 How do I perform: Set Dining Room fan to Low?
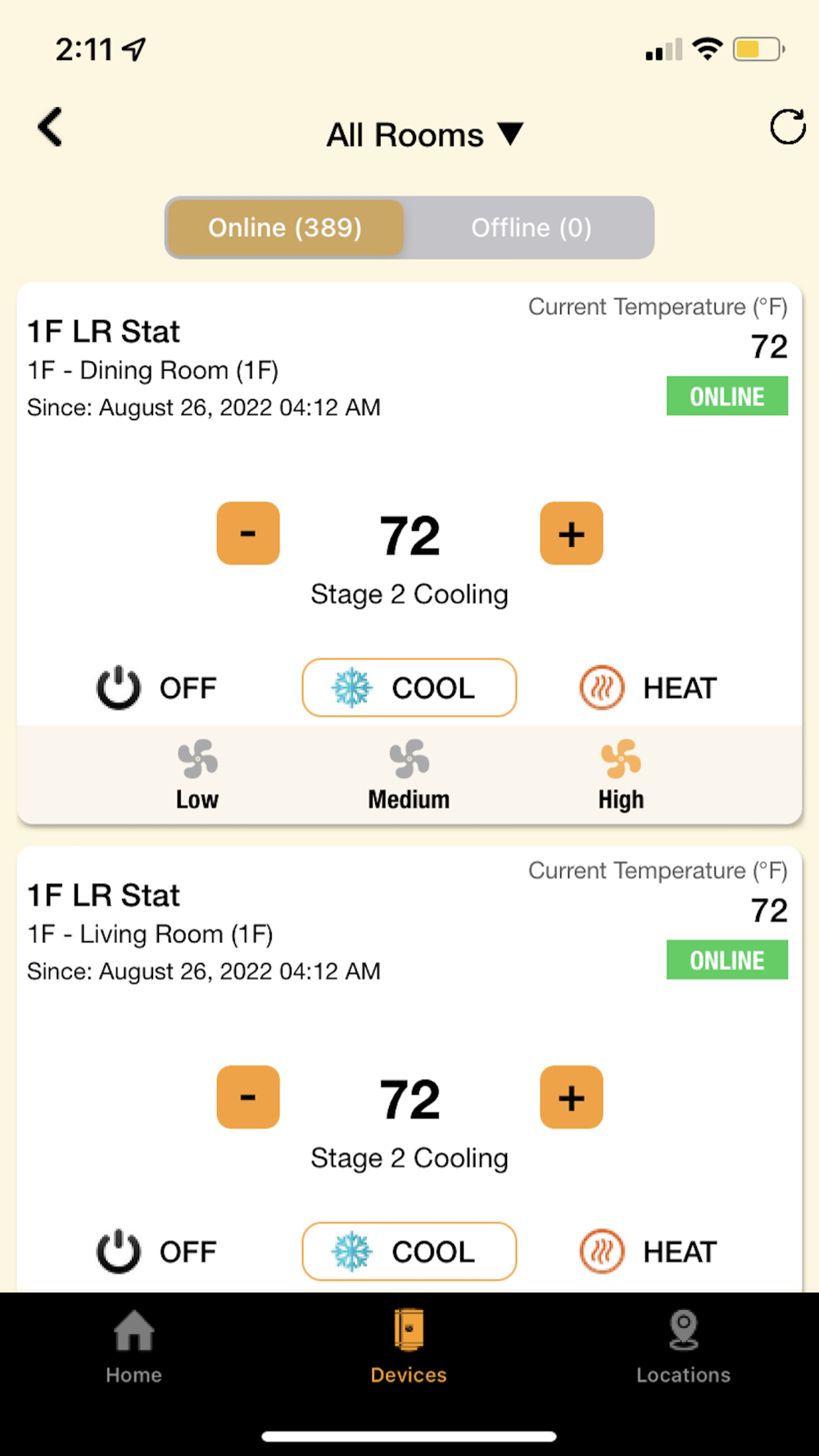pos(197,775)
